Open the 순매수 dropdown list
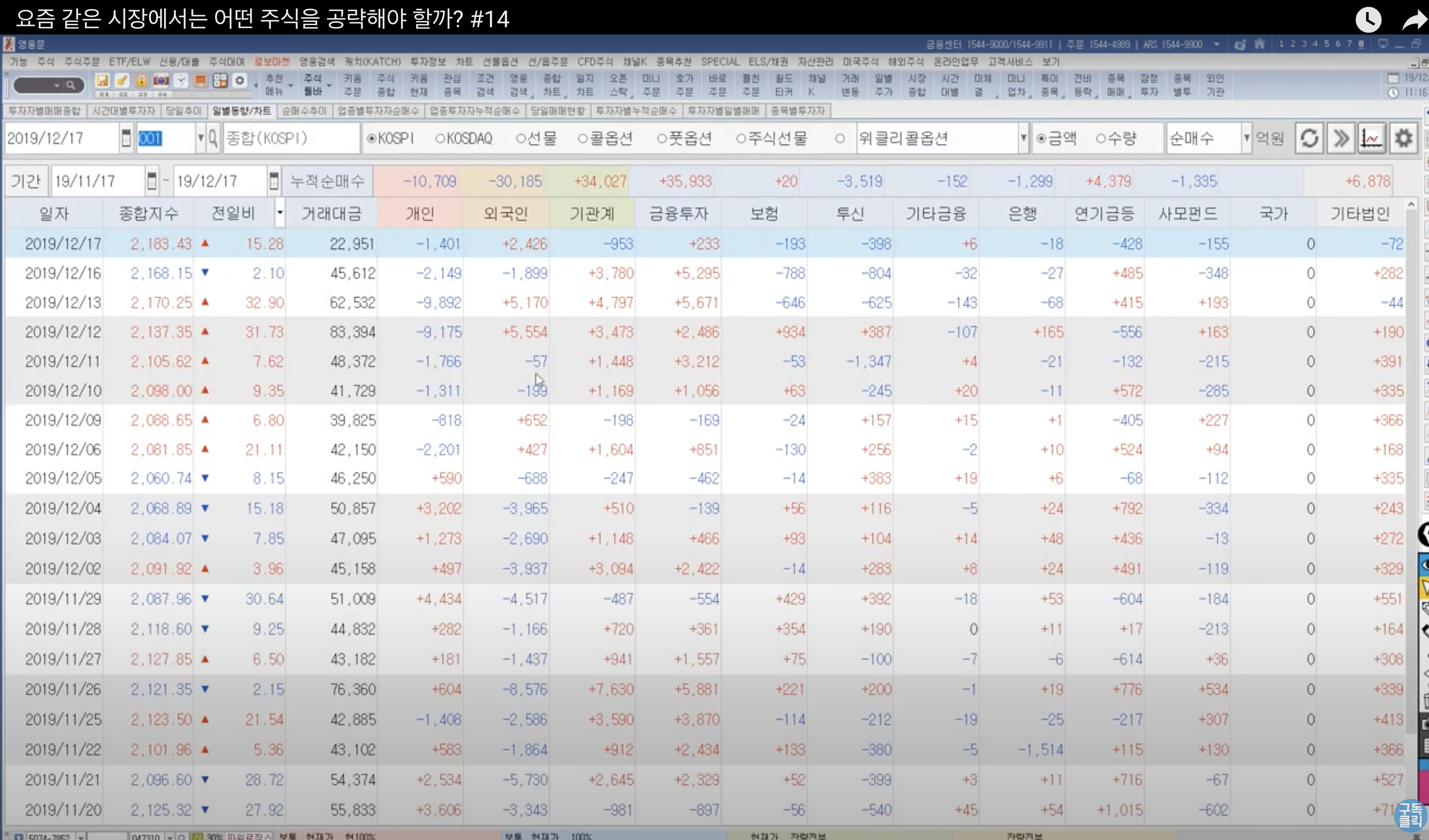This screenshot has height=840, width=1429. (x=1246, y=138)
